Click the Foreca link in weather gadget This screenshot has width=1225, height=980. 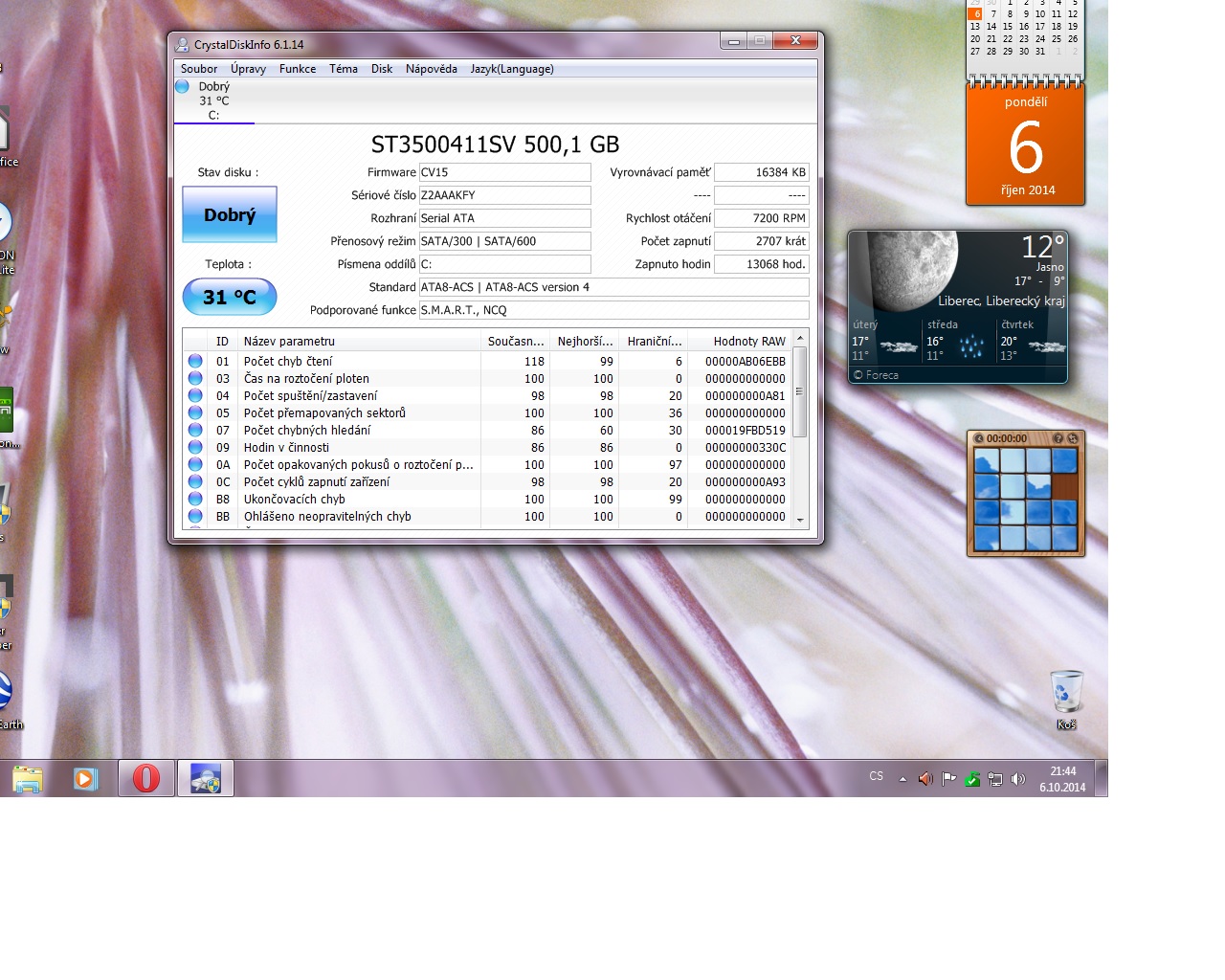coord(877,375)
